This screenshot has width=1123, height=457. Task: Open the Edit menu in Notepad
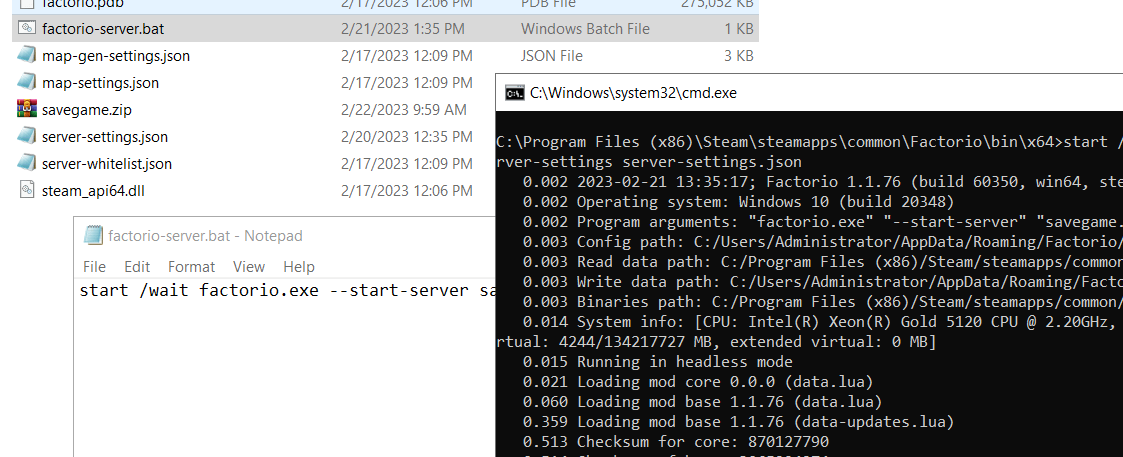click(137, 266)
